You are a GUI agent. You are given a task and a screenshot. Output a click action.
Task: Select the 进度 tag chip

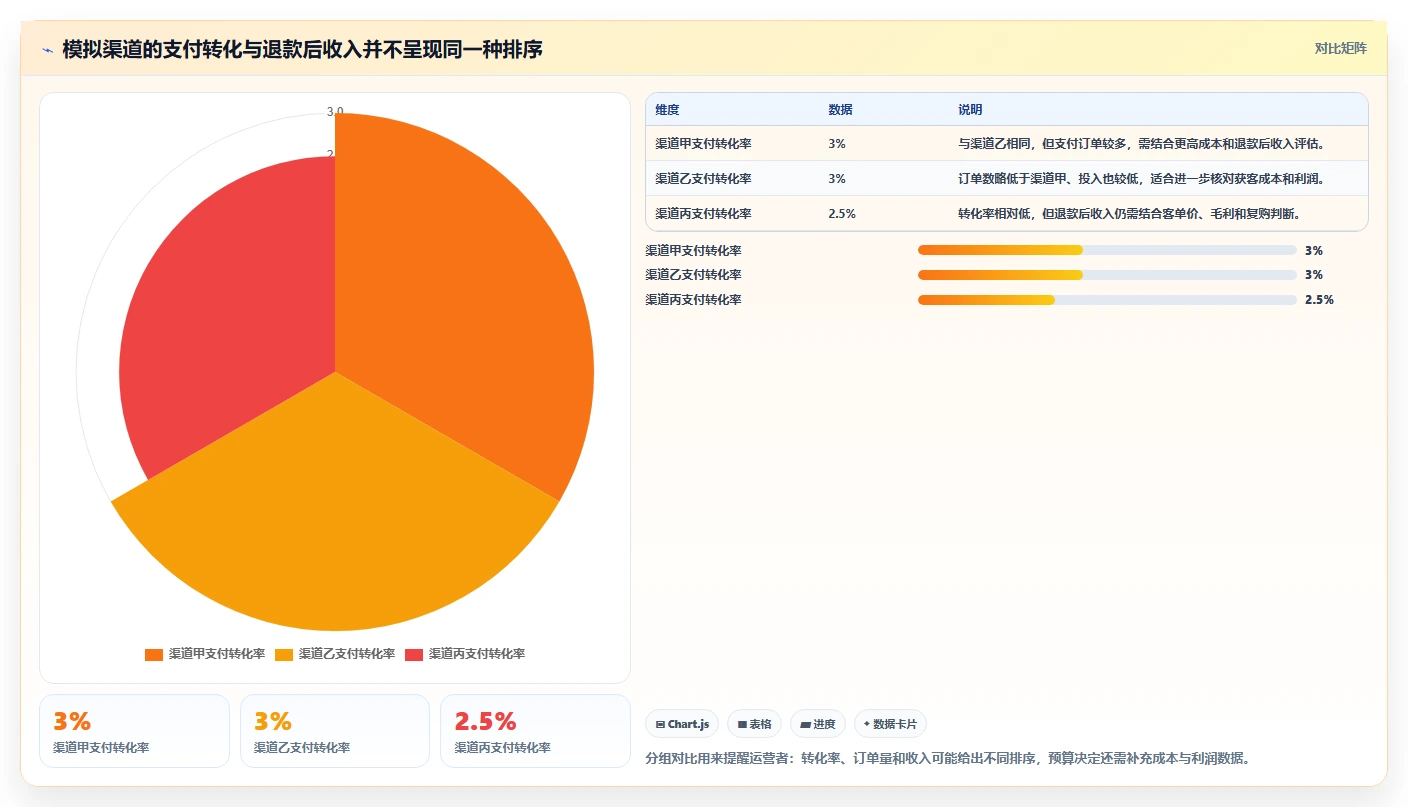click(x=818, y=724)
